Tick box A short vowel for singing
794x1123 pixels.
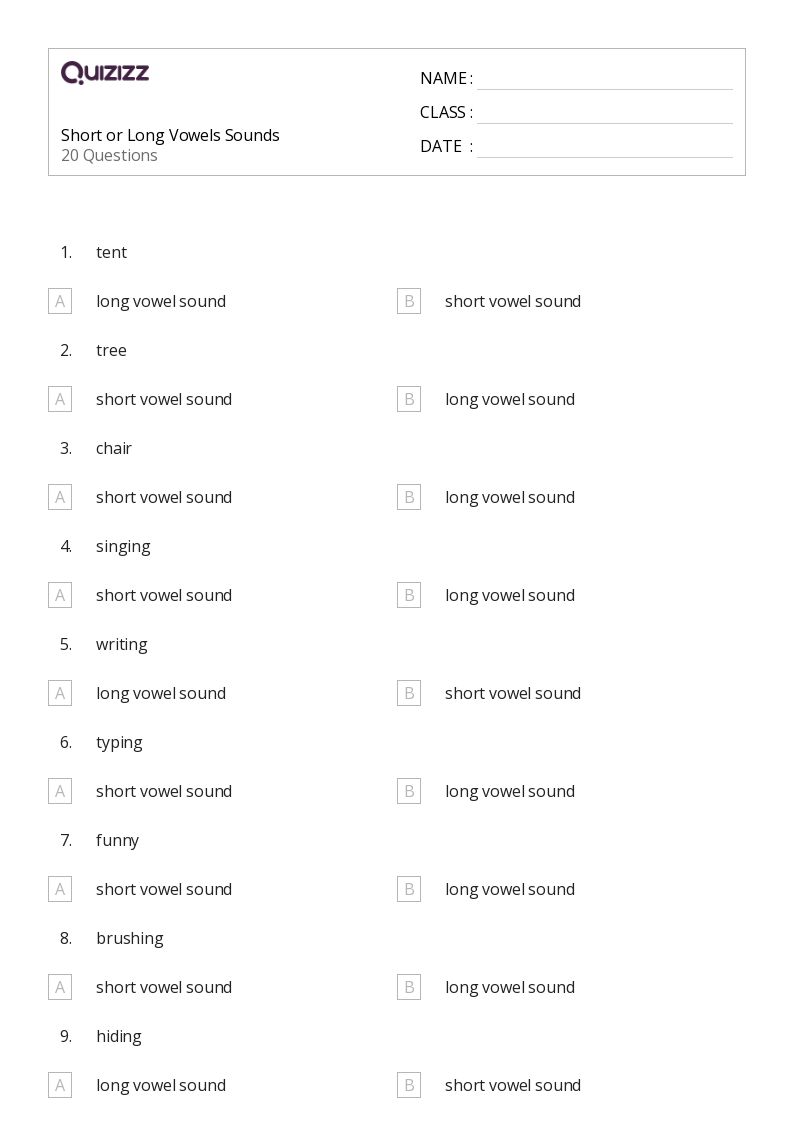pyautogui.click(x=60, y=595)
